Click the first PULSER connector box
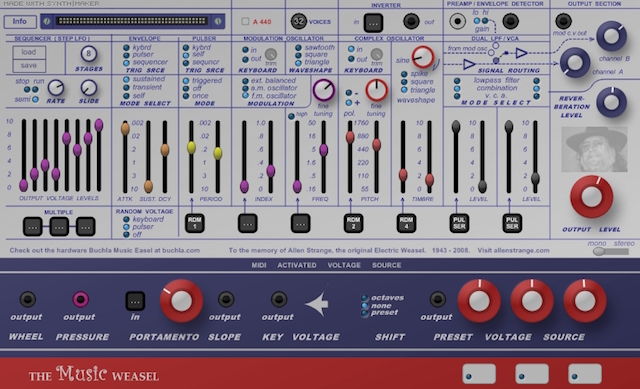This screenshot has height=389, width=640. point(459,223)
